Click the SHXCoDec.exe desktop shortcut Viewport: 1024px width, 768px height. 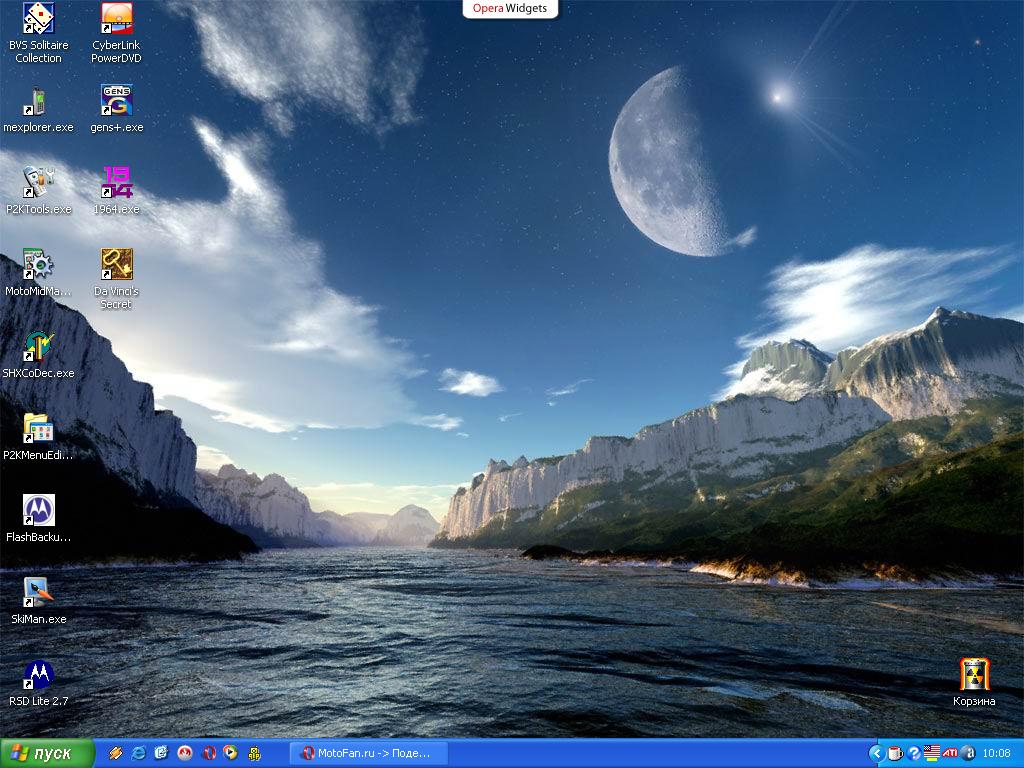39,355
